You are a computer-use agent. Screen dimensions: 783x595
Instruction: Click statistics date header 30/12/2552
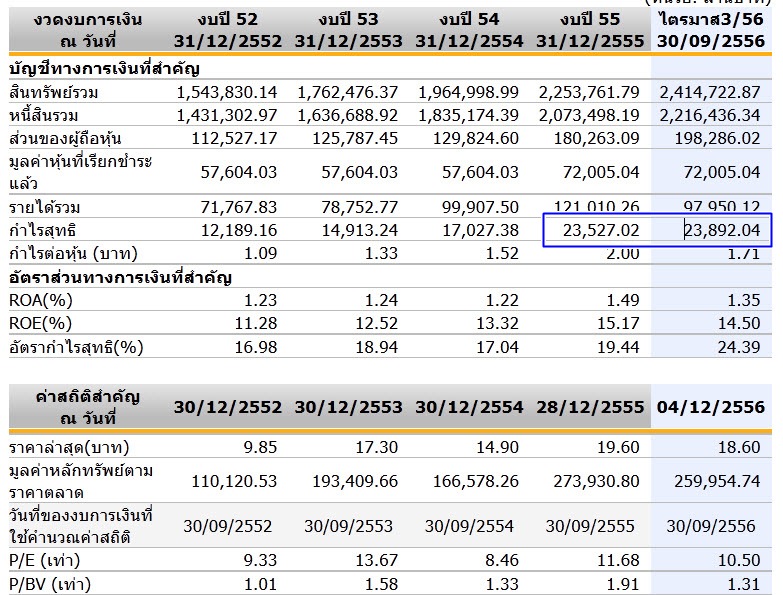tap(228, 407)
